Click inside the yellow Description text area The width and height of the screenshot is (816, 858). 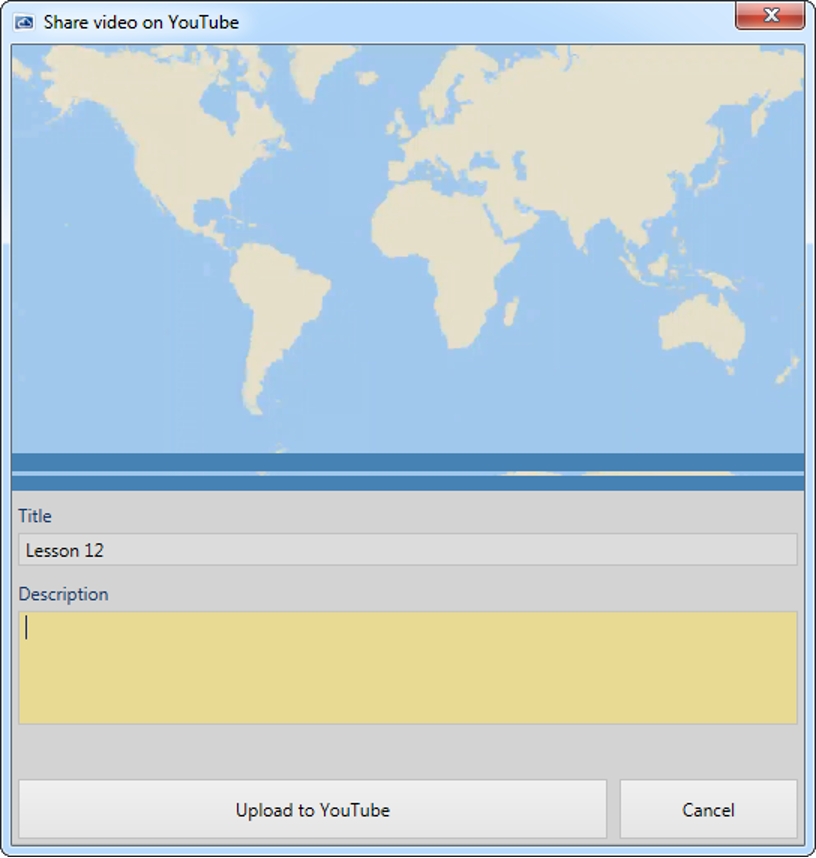click(408, 668)
